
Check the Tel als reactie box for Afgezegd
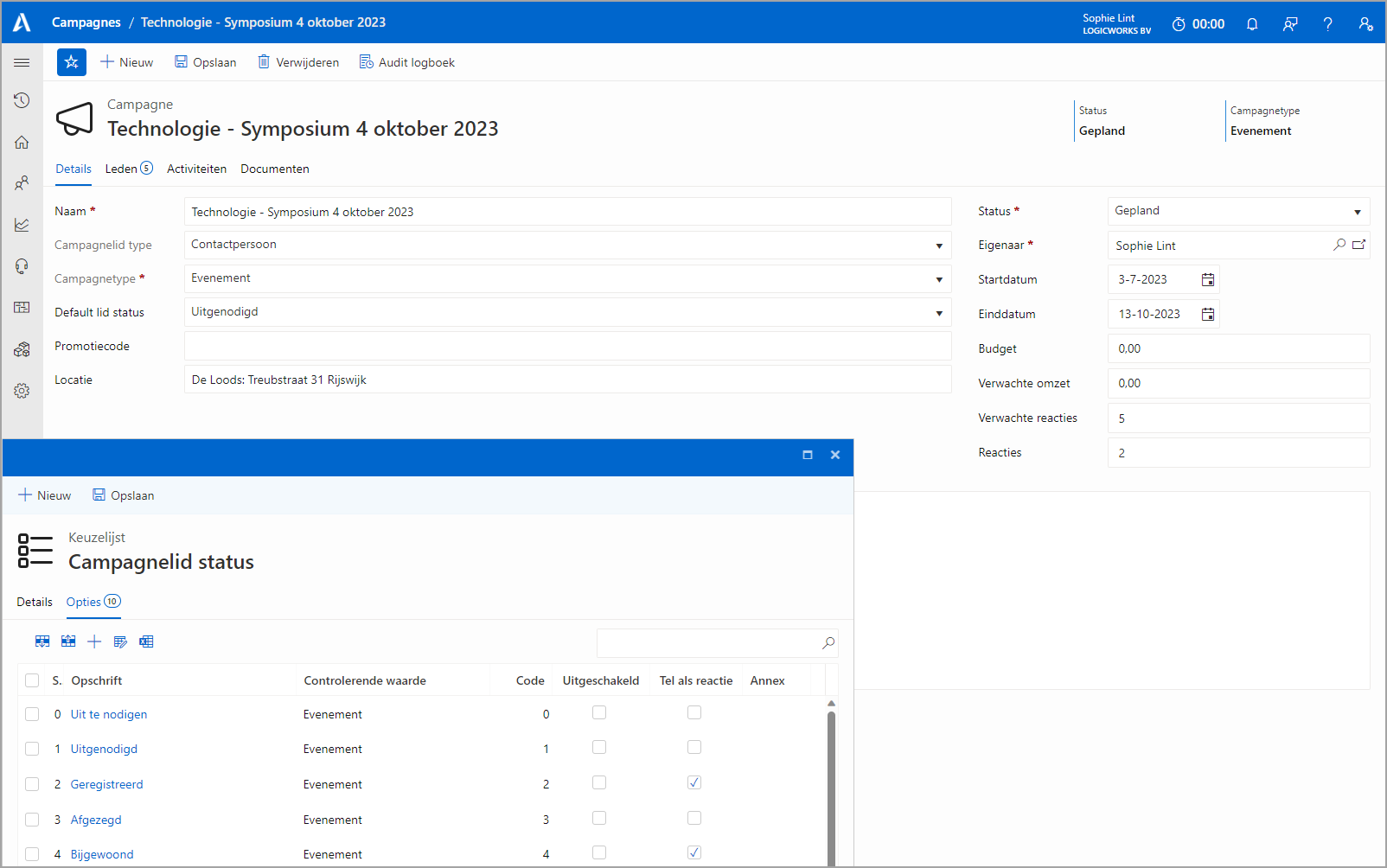694,818
